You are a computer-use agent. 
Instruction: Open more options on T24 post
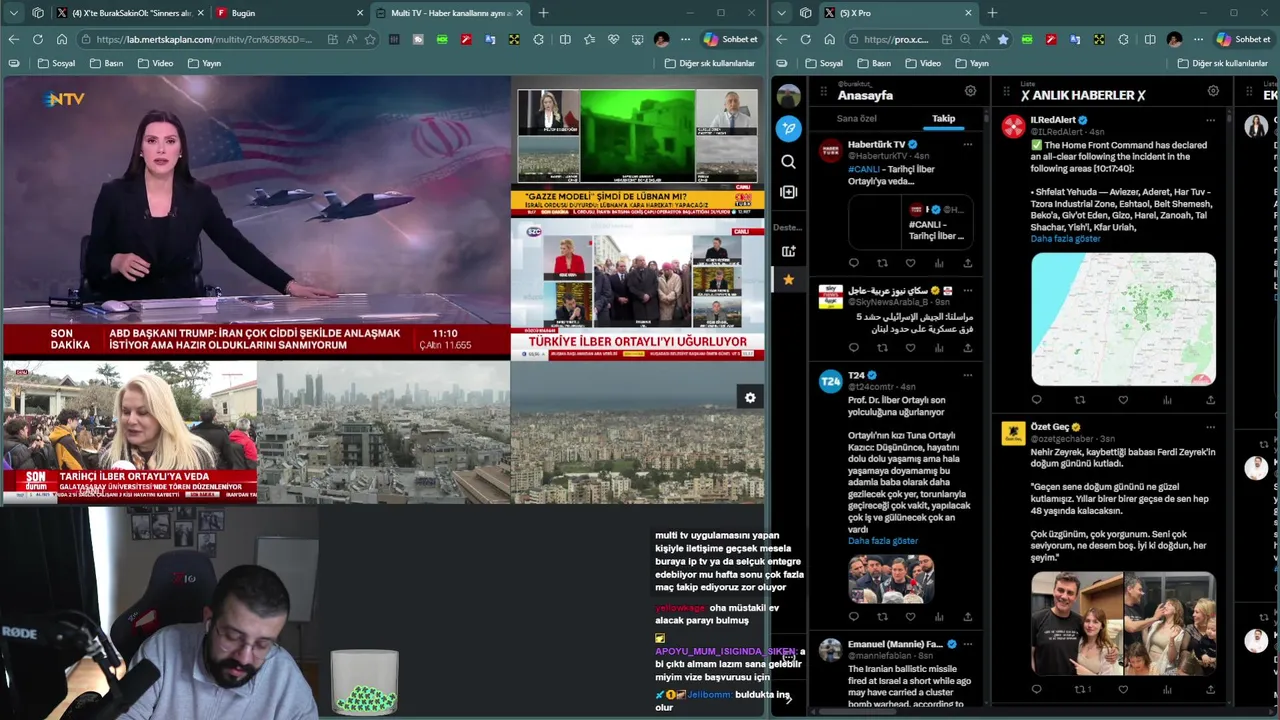click(967, 375)
